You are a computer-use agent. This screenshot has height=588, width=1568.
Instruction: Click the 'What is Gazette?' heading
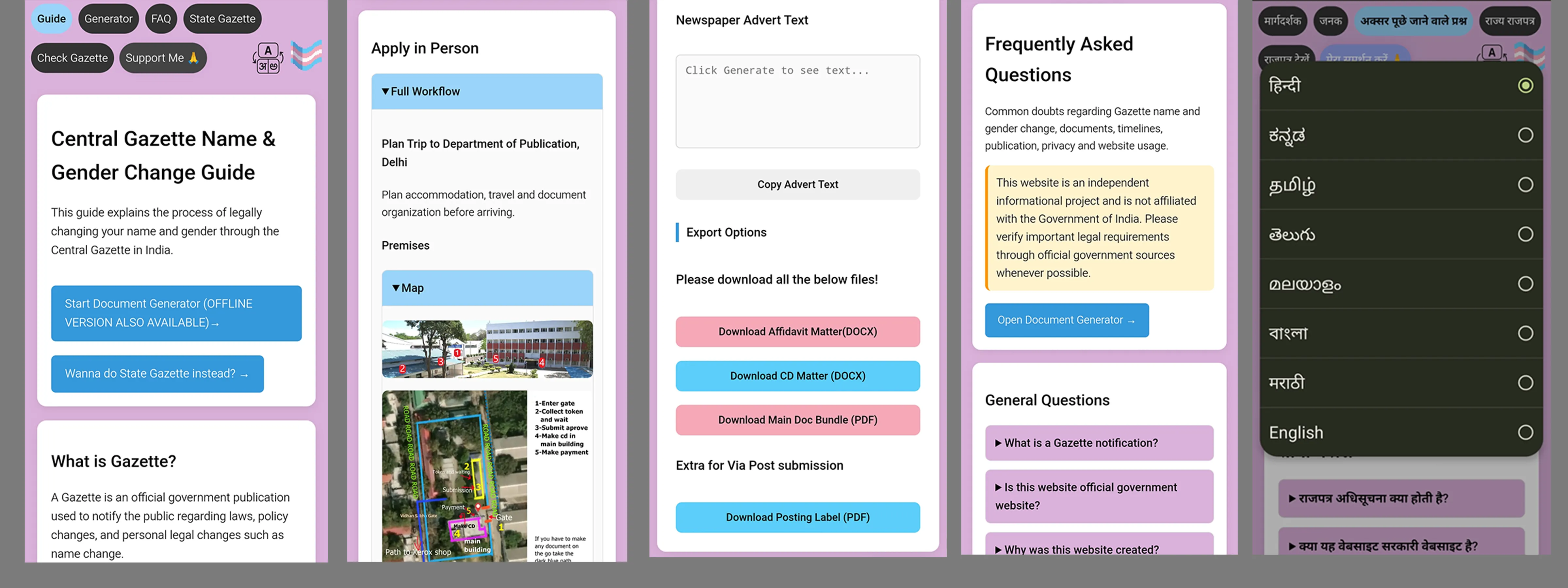114,461
